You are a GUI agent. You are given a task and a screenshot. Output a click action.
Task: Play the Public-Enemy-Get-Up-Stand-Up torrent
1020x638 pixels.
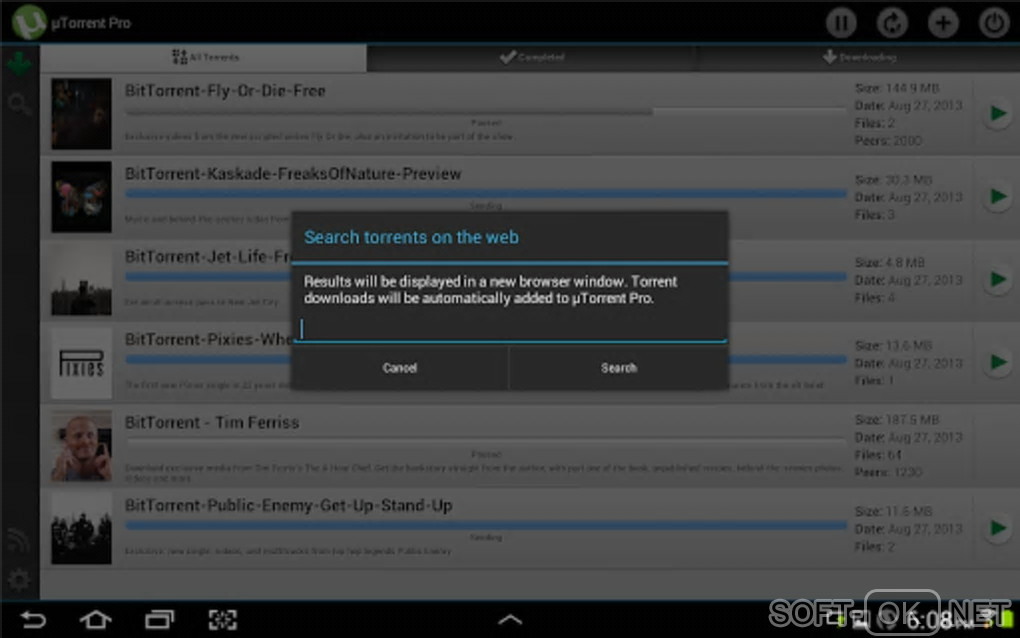[x=998, y=528]
